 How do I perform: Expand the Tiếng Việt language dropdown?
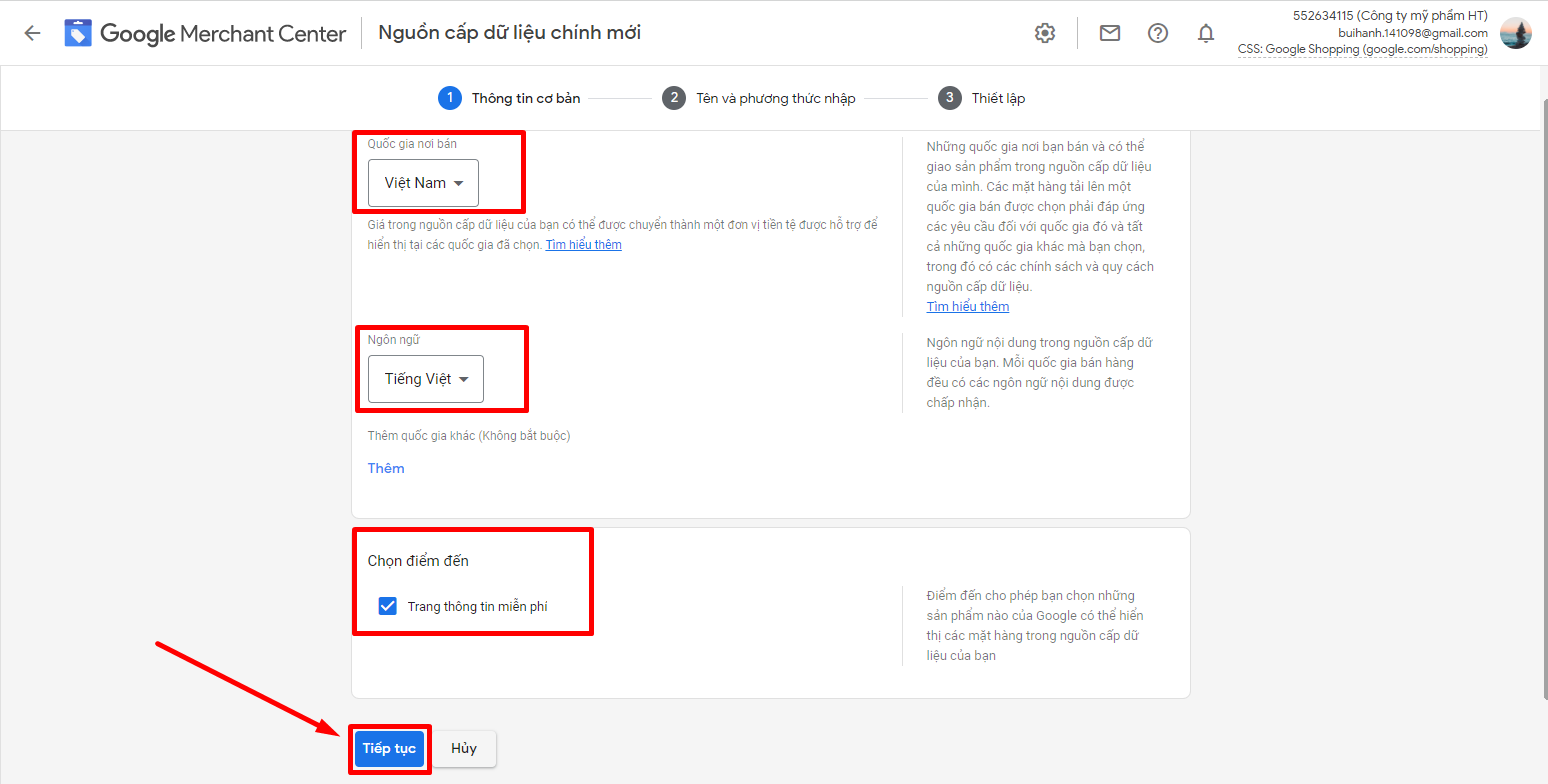[426, 379]
